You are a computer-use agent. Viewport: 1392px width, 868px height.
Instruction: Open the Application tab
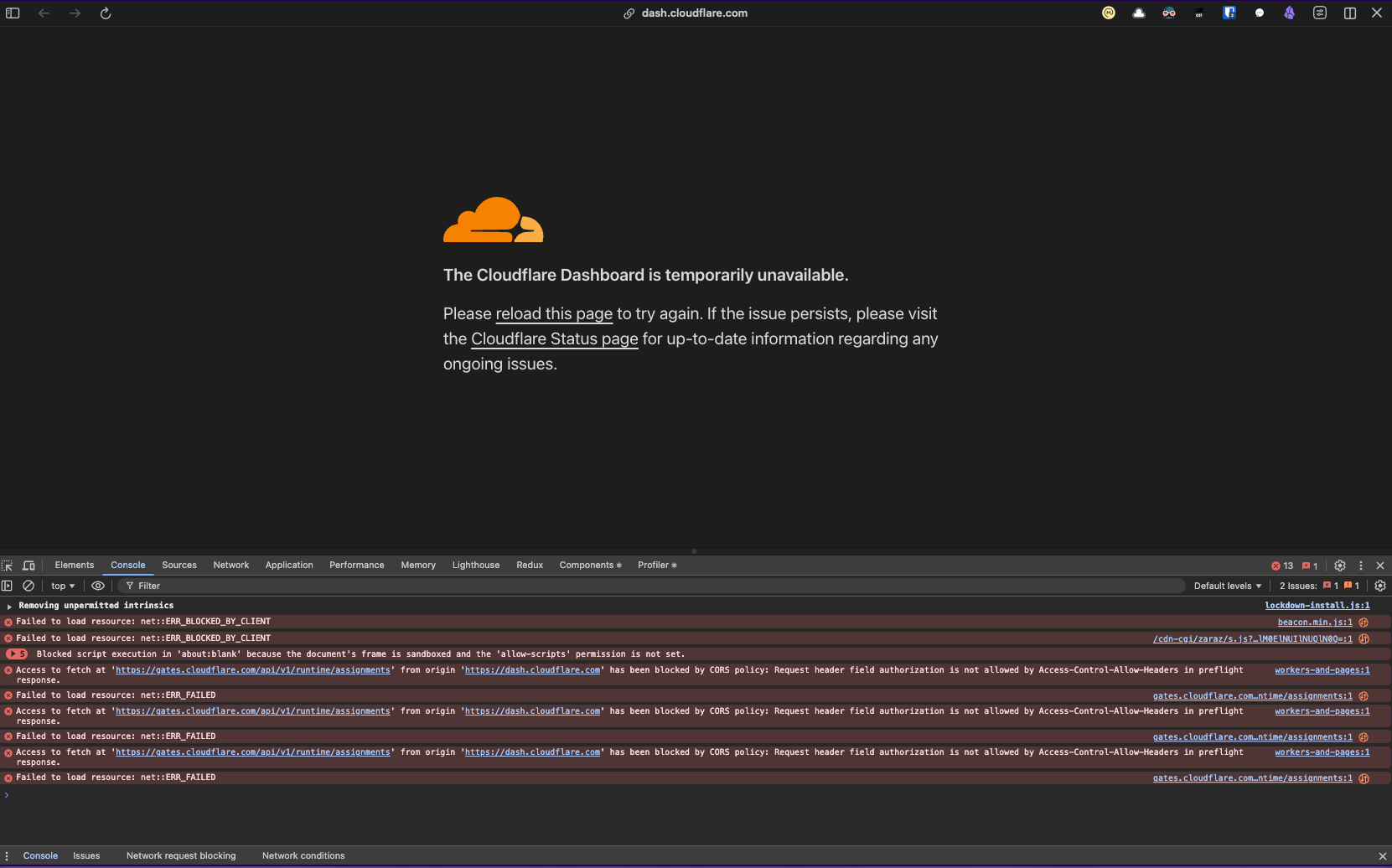(289, 566)
